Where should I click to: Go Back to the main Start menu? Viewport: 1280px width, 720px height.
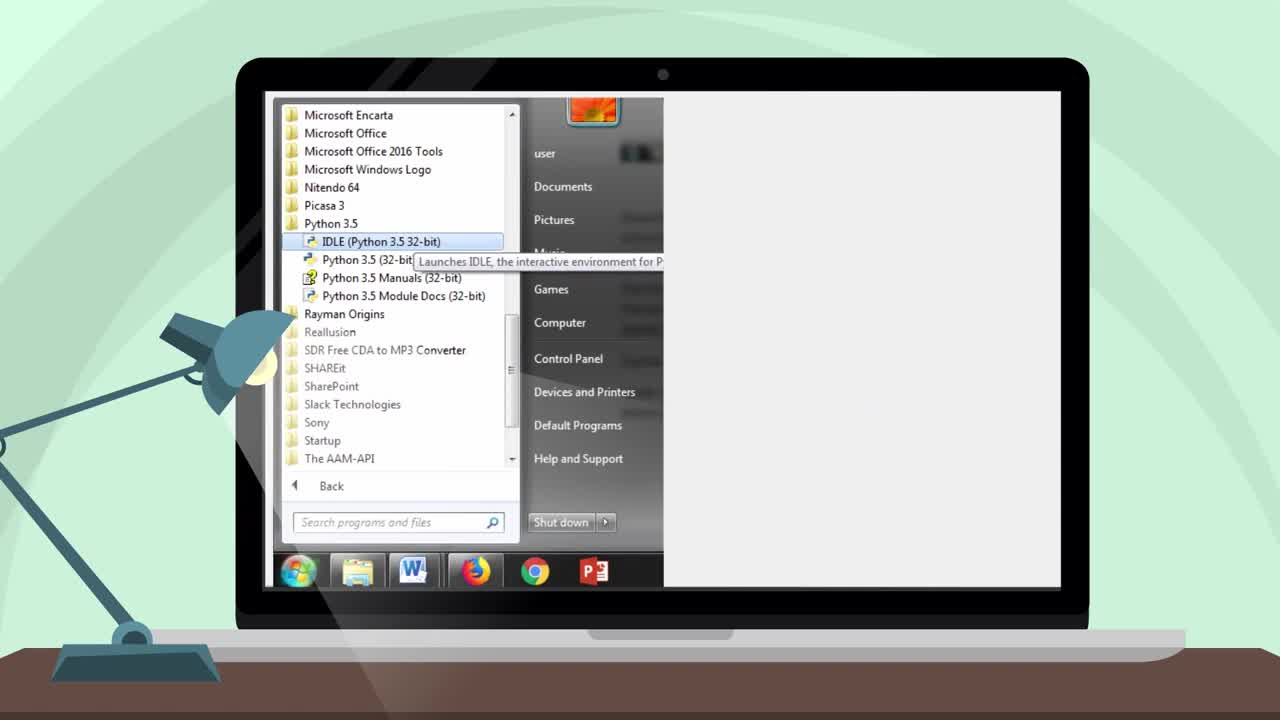(331, 486)
